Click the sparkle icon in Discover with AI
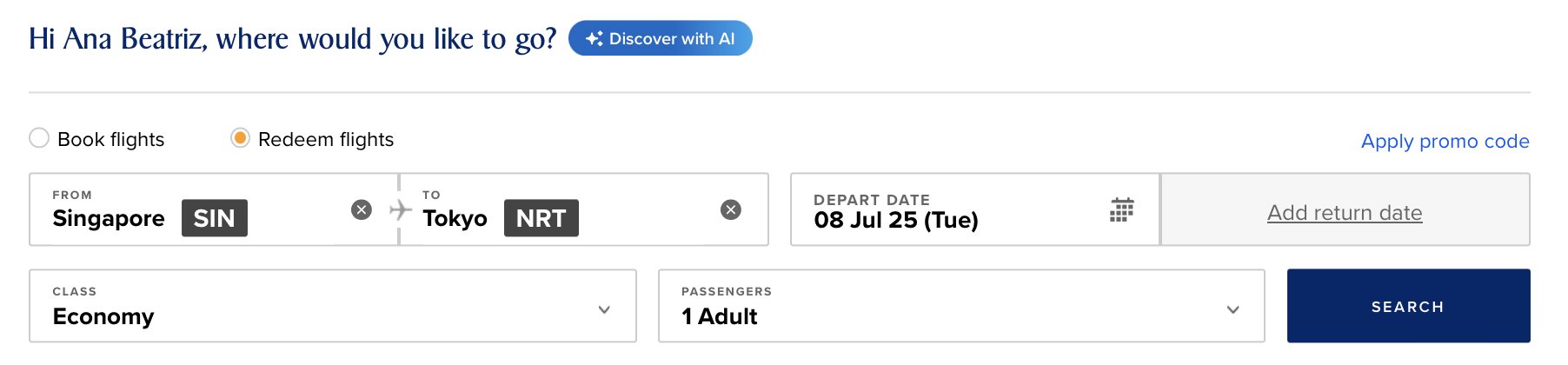Screen dimensions: 1568x365 point(595,38)
